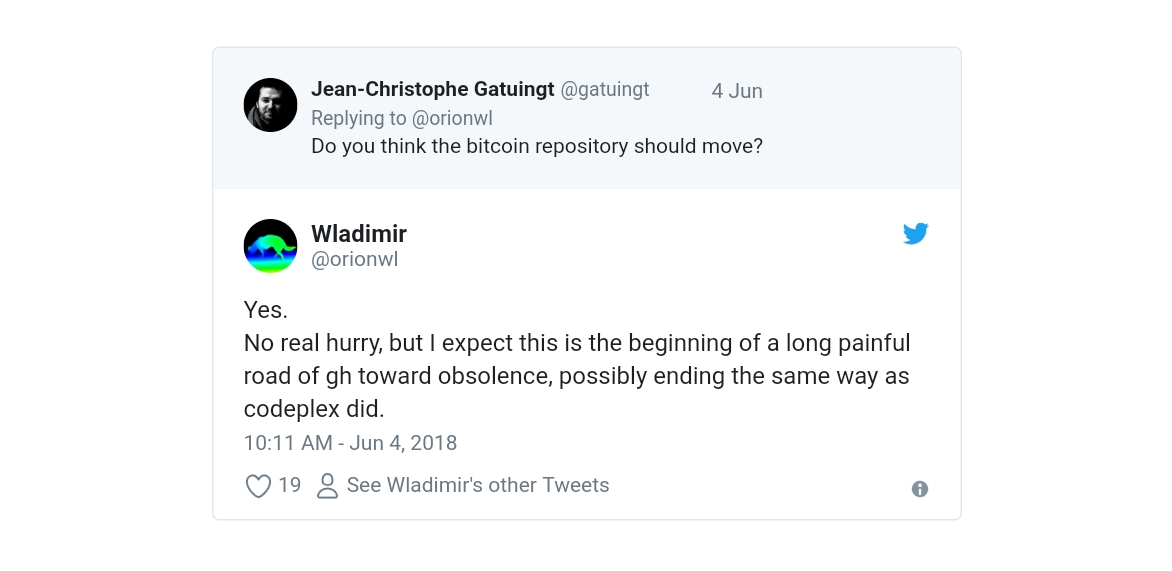Click the Jean-Christophe Gatuingt display name
Viewport: 1172px width, 571px height.
[x=432, y=89]
